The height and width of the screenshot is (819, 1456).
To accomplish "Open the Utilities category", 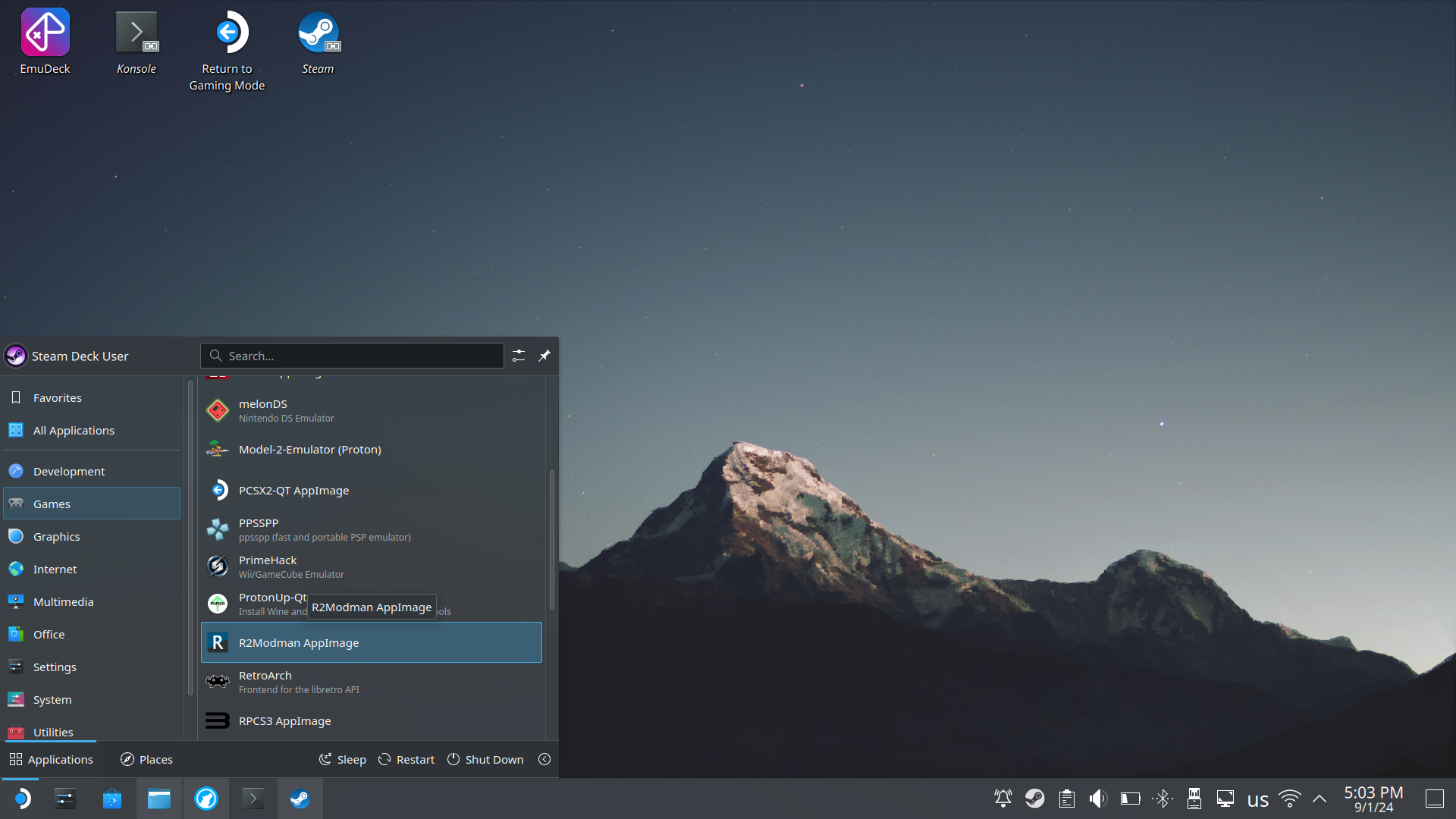I will point(92,731).
